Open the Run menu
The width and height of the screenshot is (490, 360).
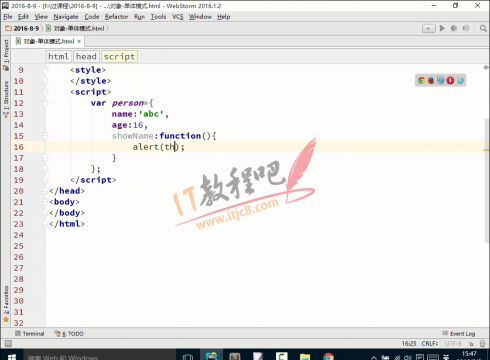(139, 17)
